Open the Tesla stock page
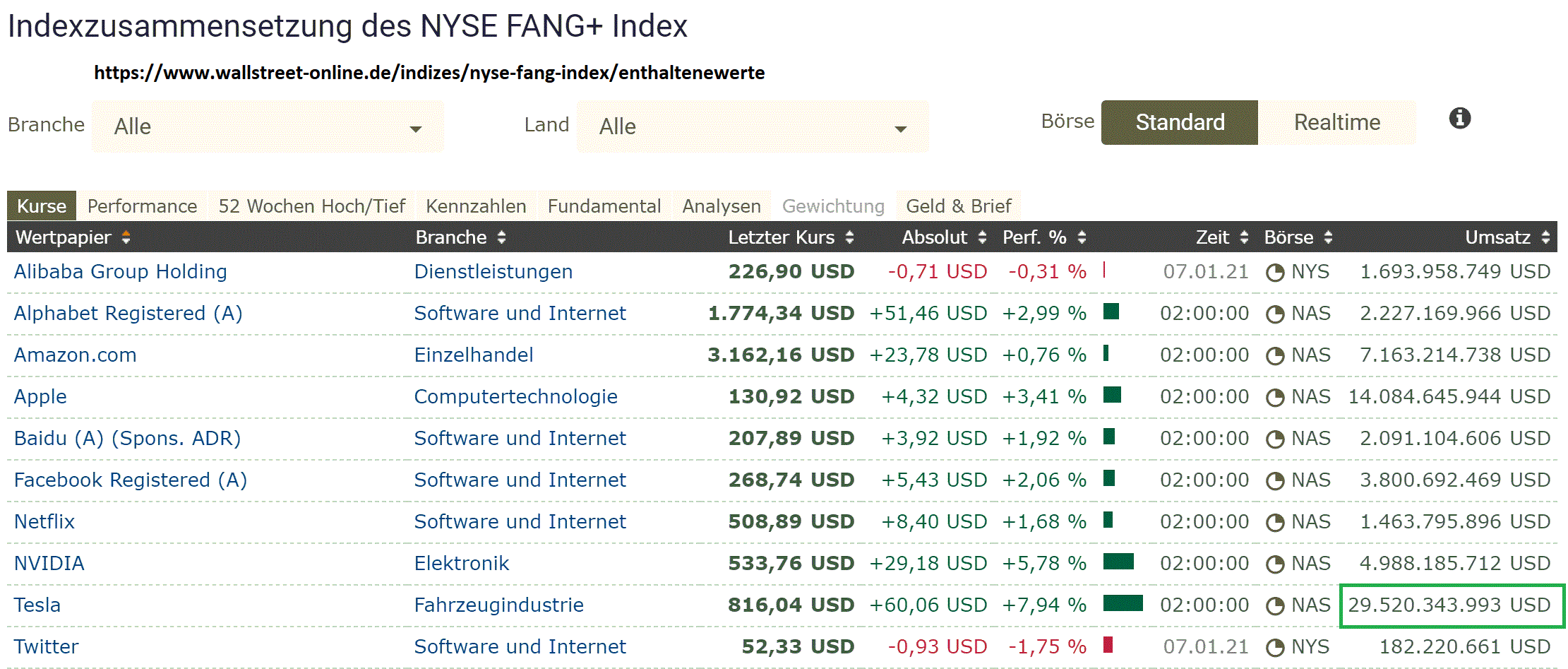 click(37, 605)
